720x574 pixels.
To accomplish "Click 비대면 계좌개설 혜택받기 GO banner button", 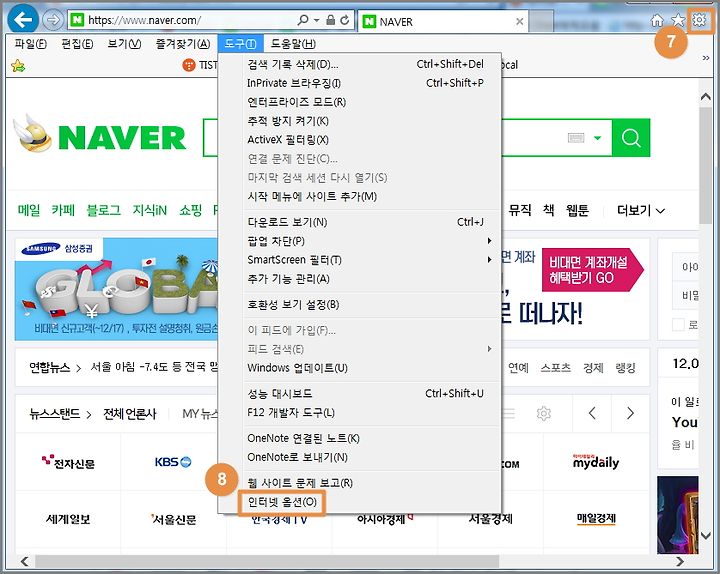I will point(592,270).
